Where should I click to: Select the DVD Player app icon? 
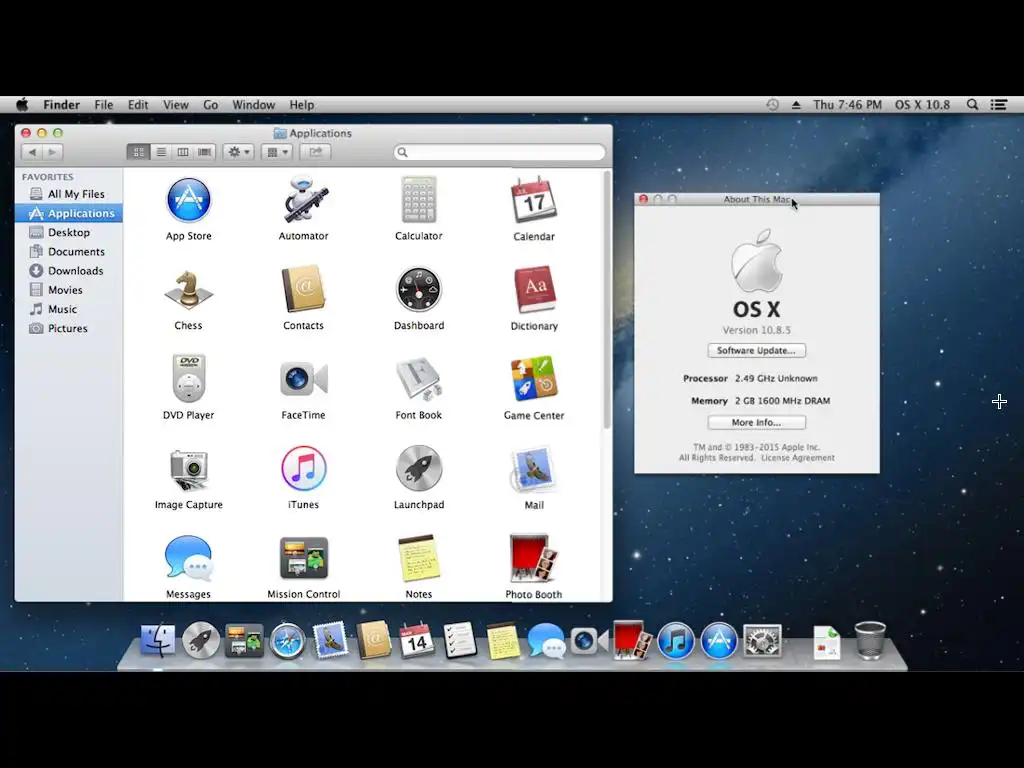click(189, 378)
